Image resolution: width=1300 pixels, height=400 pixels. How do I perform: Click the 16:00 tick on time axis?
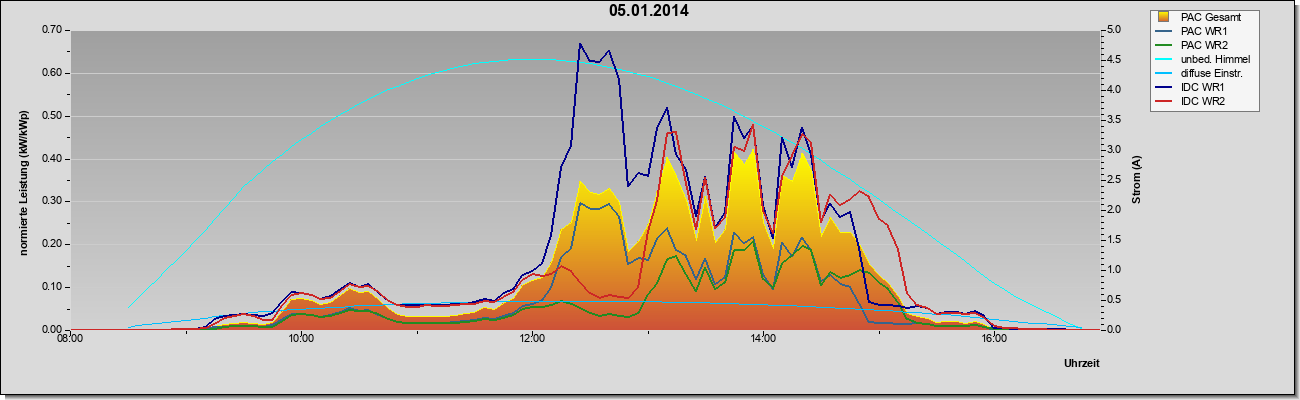(x=993, y=340)
